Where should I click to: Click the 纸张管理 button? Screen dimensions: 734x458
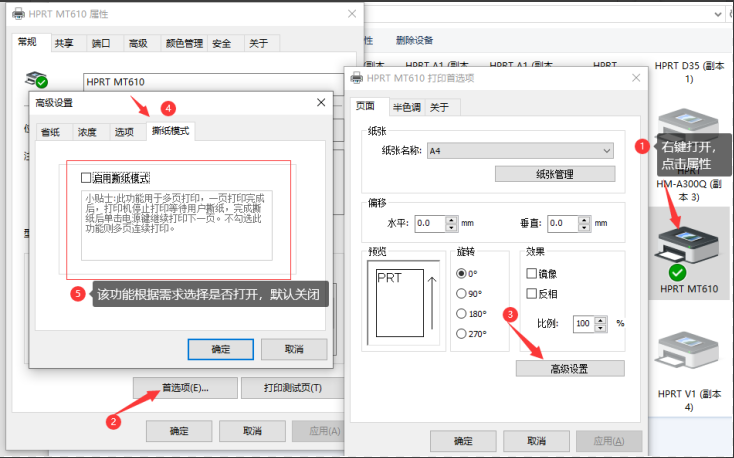click(554, 174)
